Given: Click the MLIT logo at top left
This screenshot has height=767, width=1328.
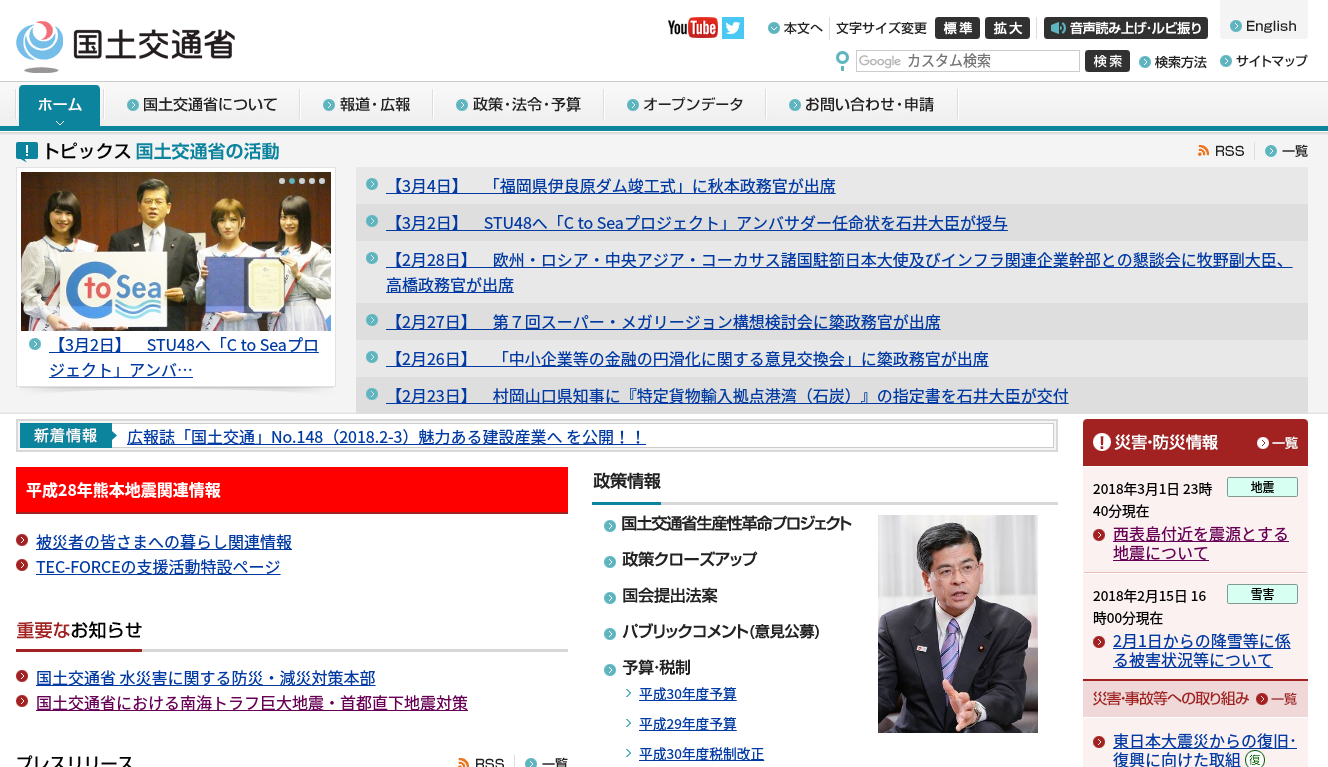Looking at the screenshot, I should (x=126, y=45).
